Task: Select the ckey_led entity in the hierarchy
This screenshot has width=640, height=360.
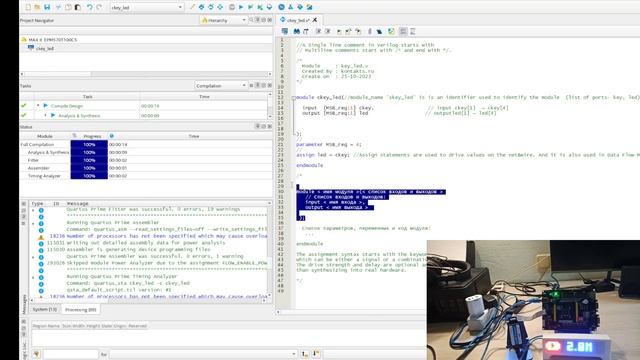Action: (x=45, y=48)
